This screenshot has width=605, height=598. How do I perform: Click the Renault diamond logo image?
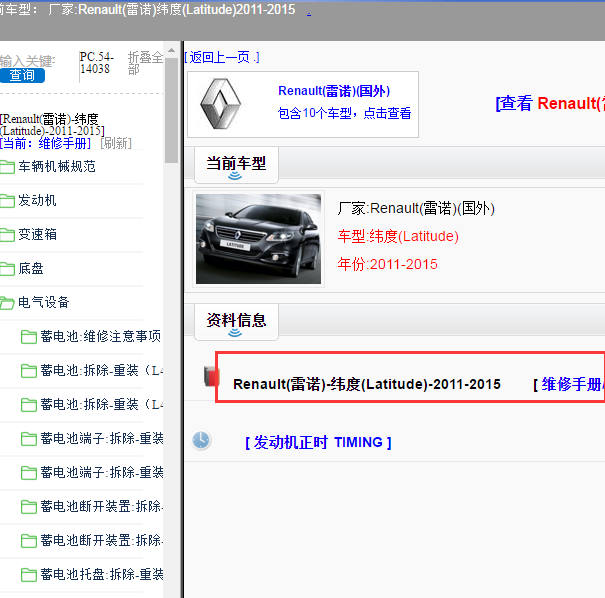(x=221, y=103)
